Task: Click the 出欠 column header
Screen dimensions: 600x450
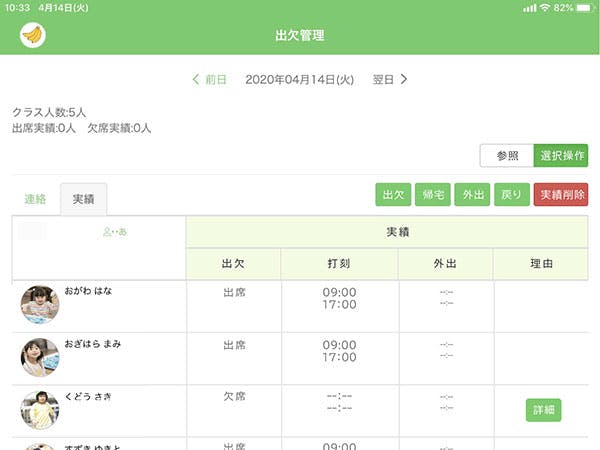Action: (x=233, y=264)
